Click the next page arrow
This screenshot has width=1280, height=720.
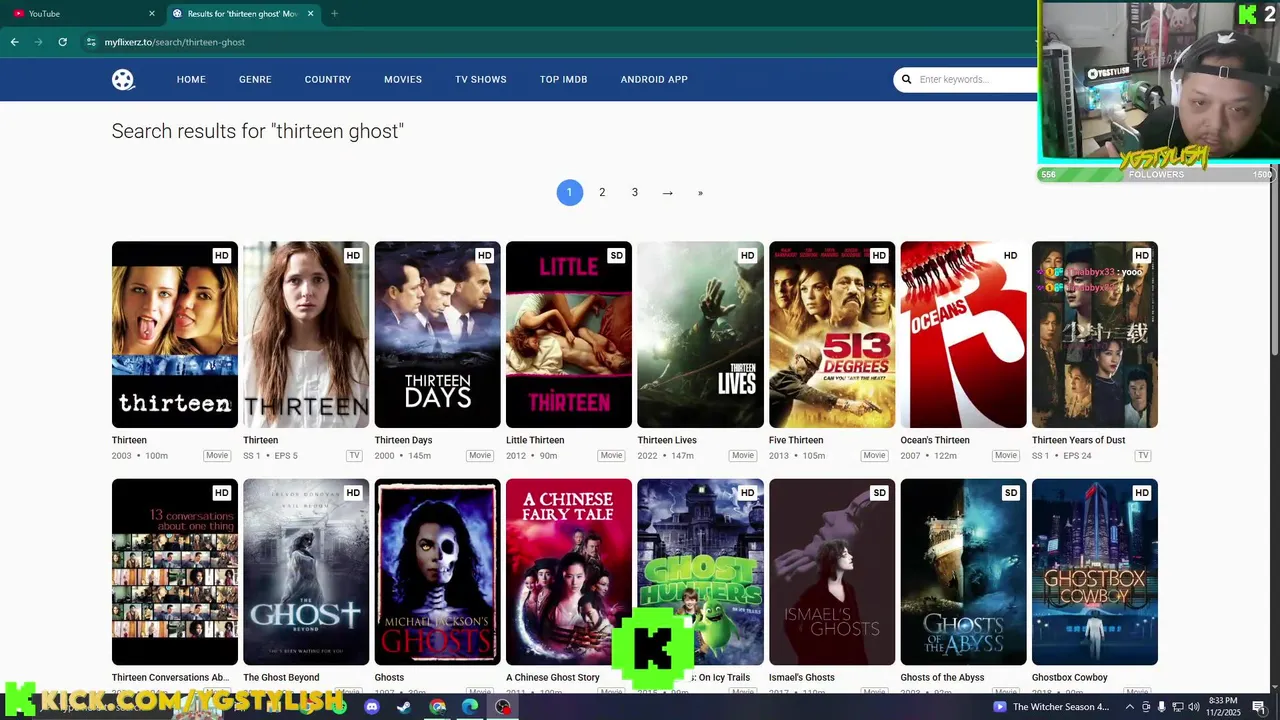click(667, 192)
